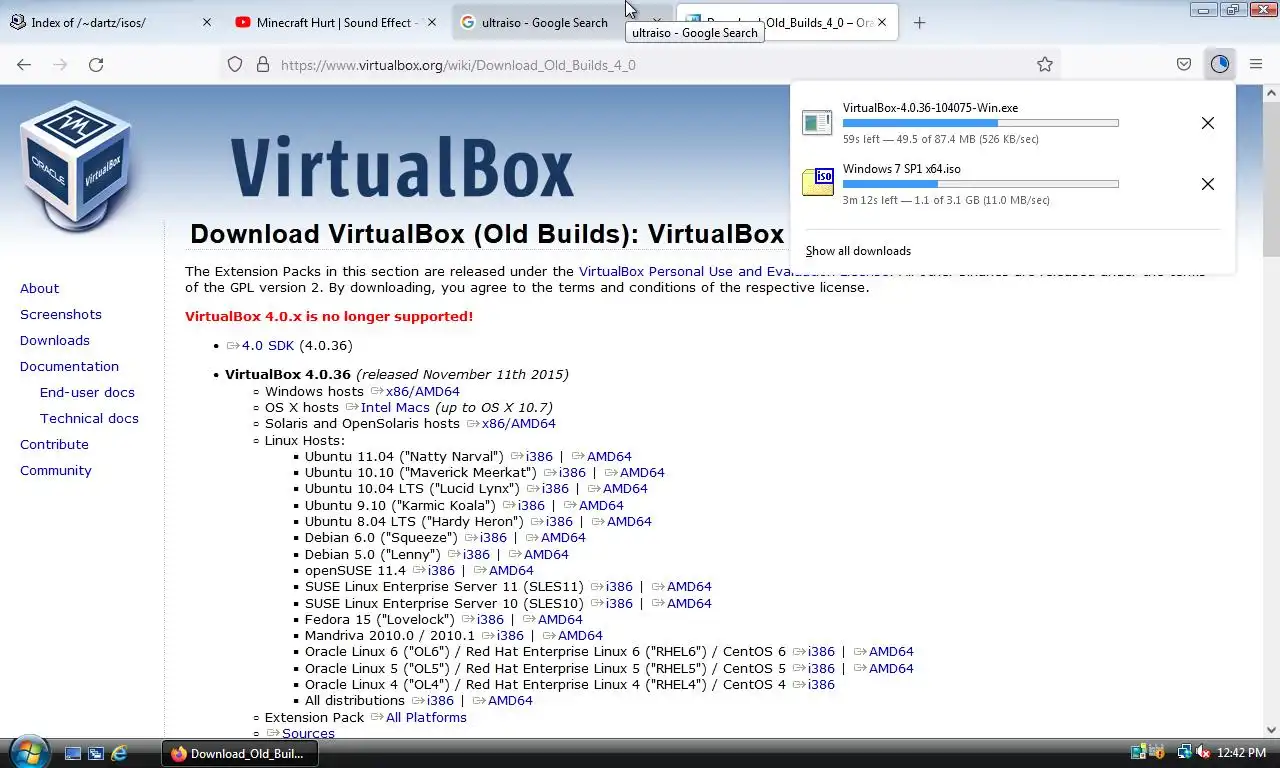Open the Downloads sidebar link
This screenshot has width=1280, height=768.
(55, 340)
